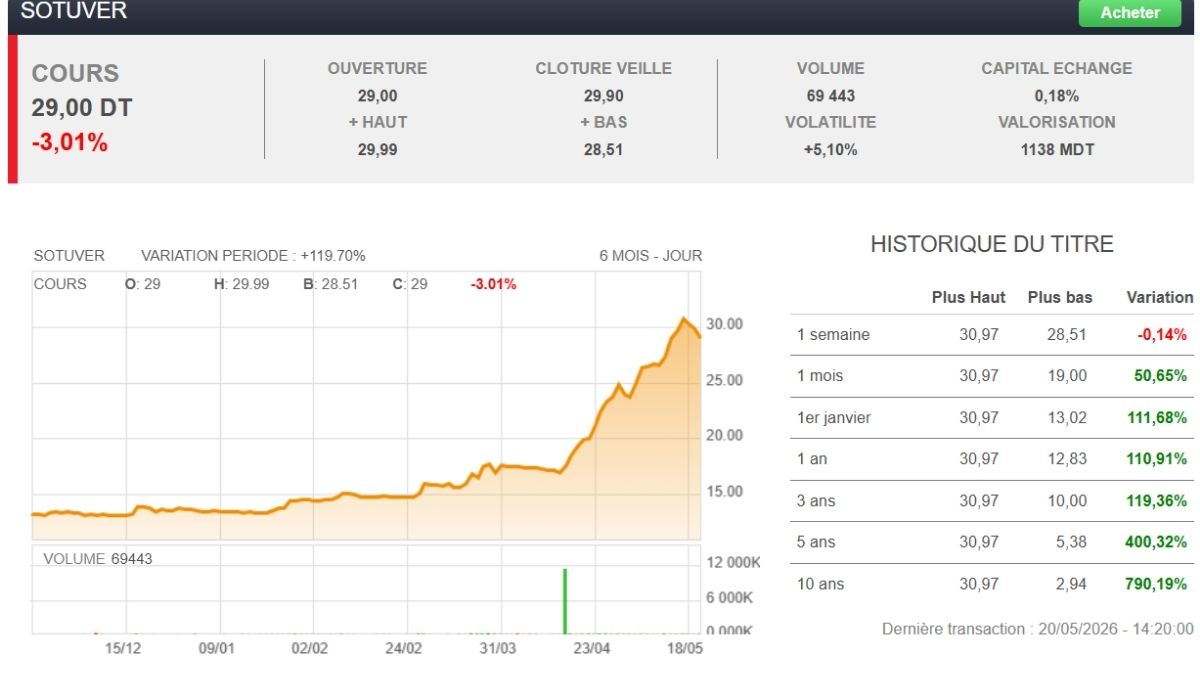Click the CAPITAL ECHANGE value 0,18%
The width and height of the screenshot is (1200, 675).
[1056, 96]
